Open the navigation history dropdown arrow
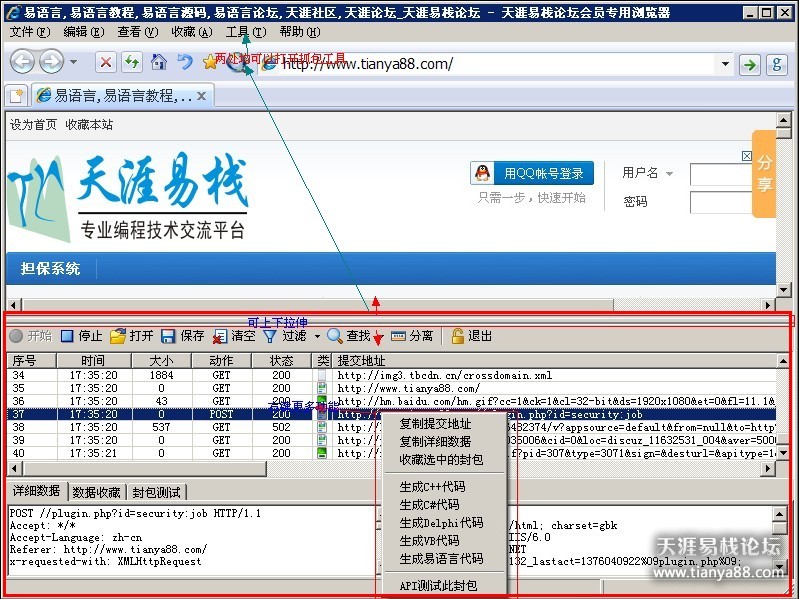This screenshot has width=799, height=599. [x=73, y=62]
